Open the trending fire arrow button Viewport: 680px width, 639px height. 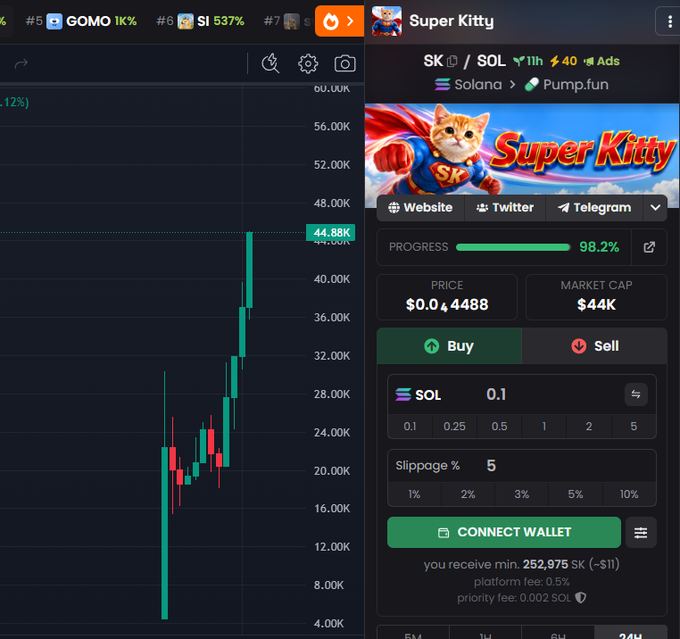pyautogui.click(x=339, y=21)
